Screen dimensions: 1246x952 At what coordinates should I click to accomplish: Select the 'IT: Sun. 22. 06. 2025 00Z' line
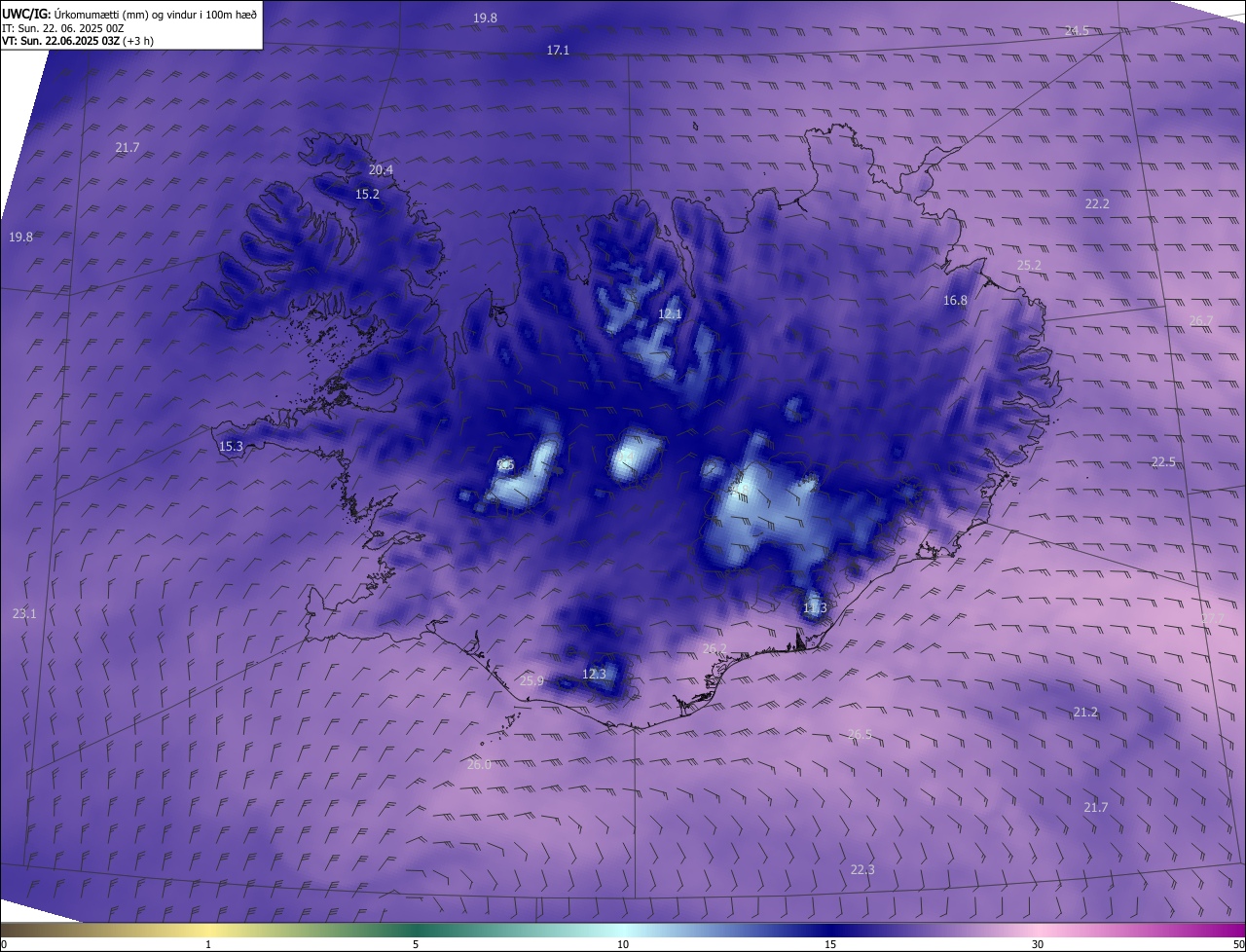[62, 27]
